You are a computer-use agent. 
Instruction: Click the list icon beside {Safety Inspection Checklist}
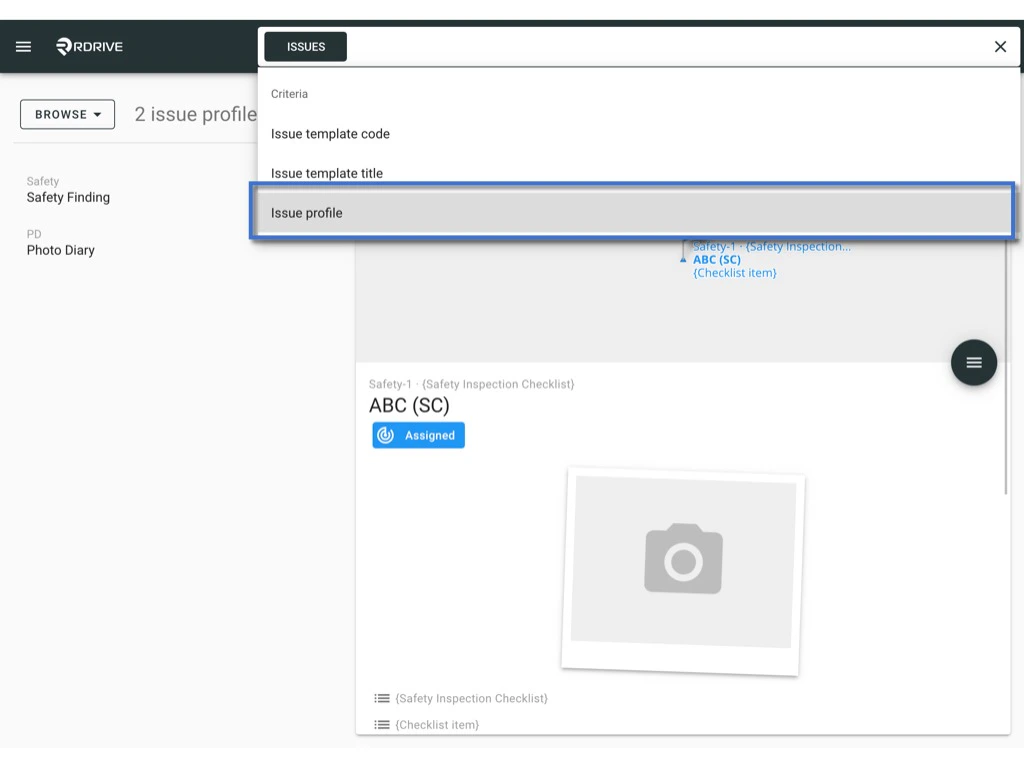click(x=381, y=698)
